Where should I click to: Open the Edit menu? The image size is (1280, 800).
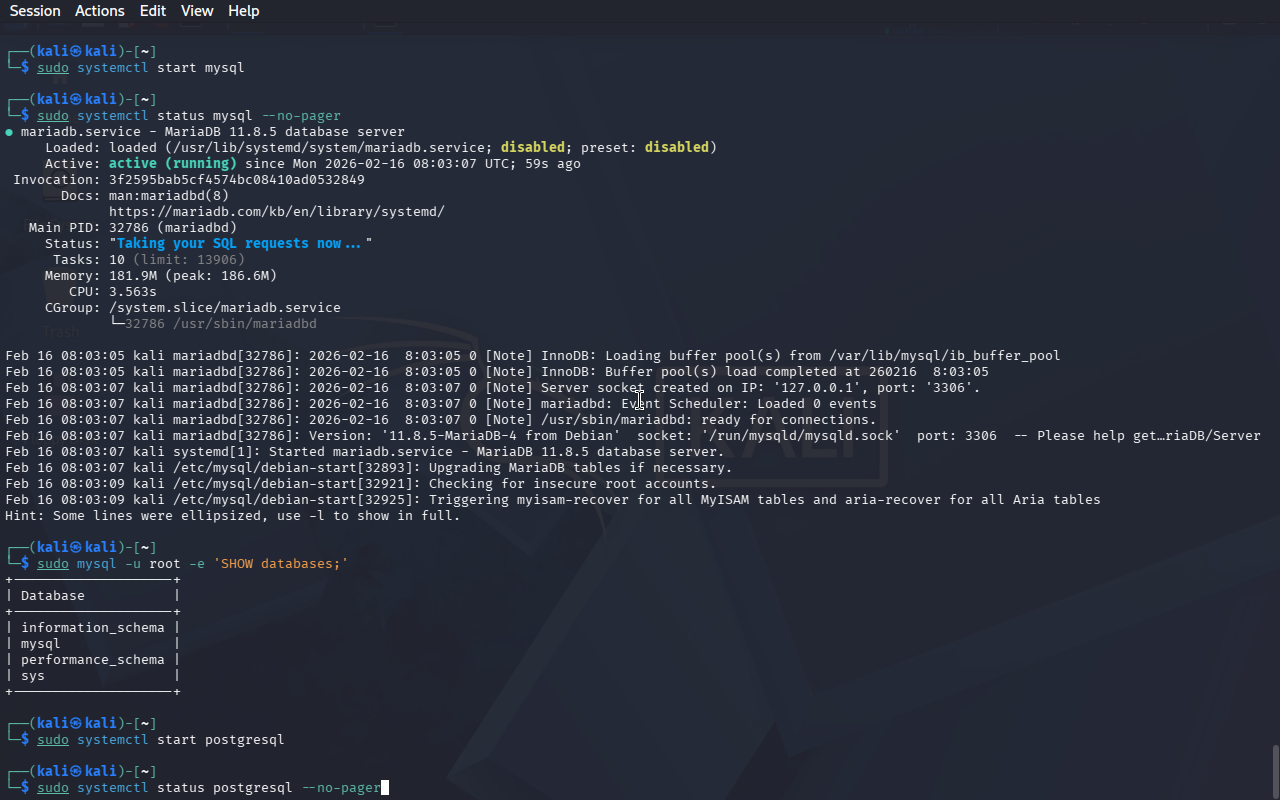[x=153, y=11]
